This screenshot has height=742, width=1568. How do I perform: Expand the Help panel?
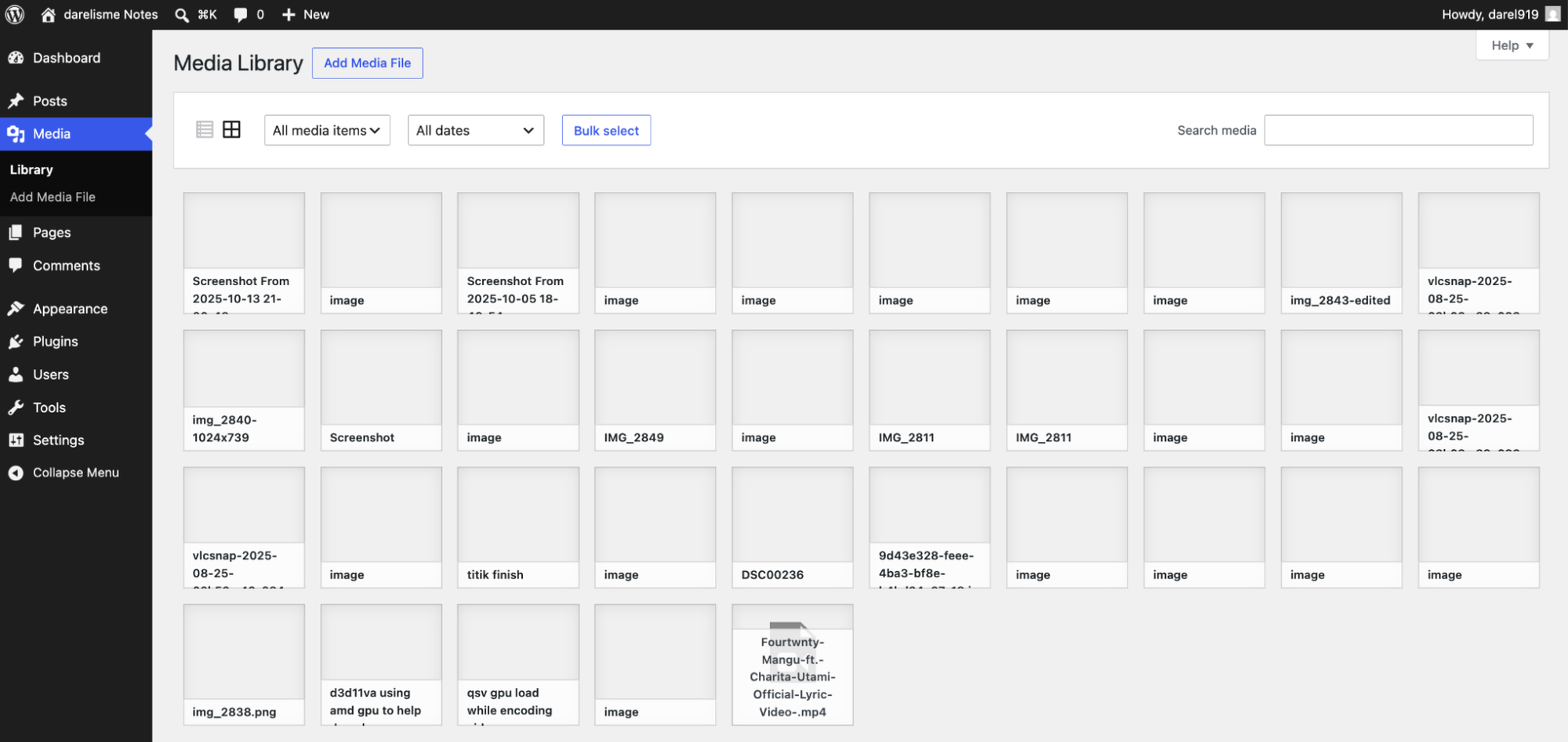tap(1512, 45)
